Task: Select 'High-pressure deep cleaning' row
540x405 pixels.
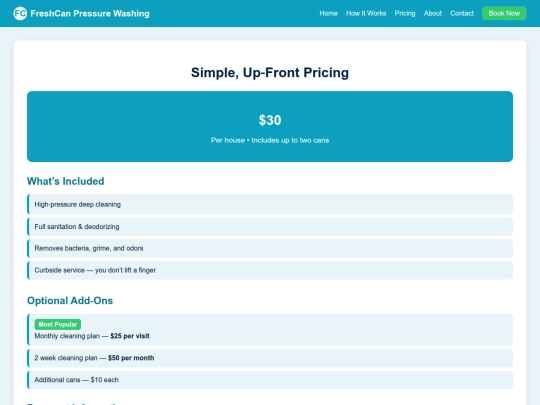Action: click(270, 204)
